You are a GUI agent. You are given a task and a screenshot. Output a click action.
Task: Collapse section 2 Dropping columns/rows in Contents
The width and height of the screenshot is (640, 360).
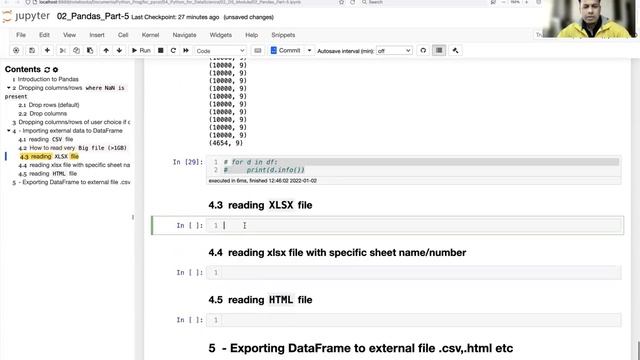(9, 88)
